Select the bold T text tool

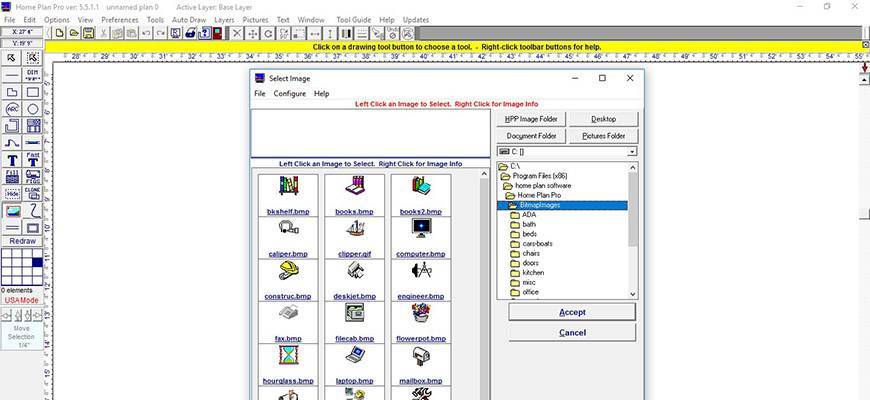tap(12, 160)
